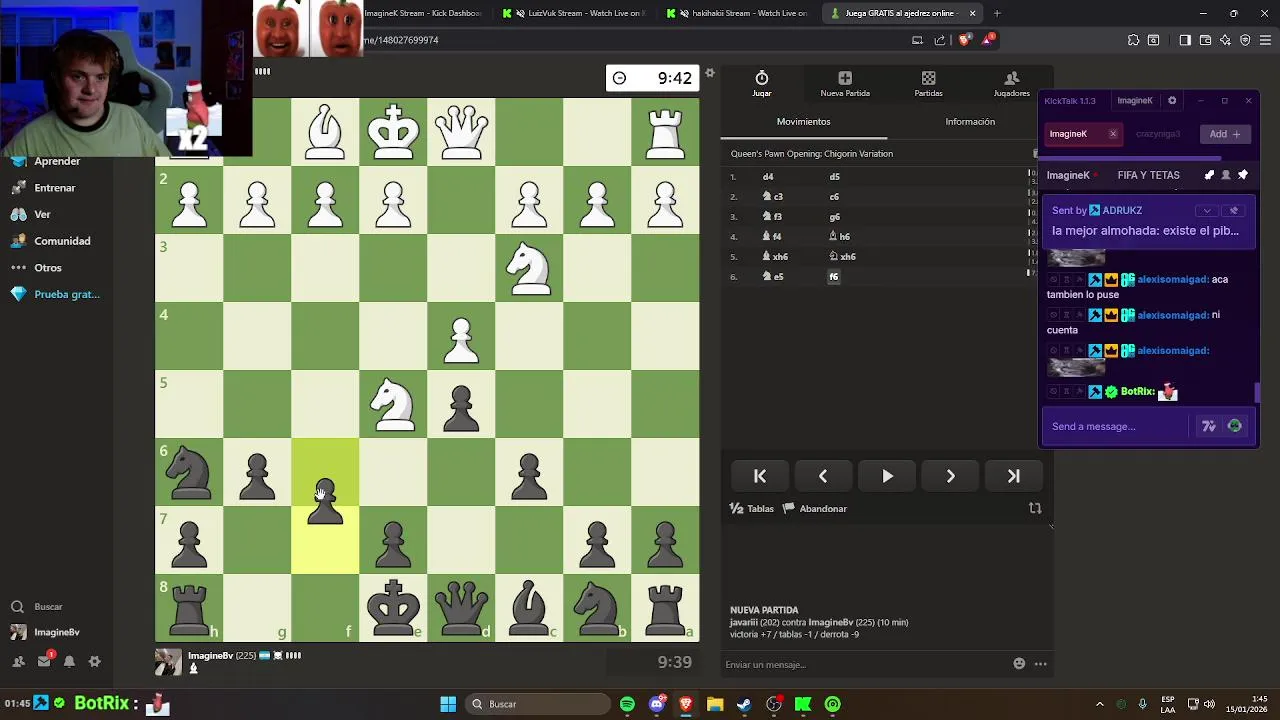Jump to first move in move list
The image size is (1280, 720).
[760, 476]
